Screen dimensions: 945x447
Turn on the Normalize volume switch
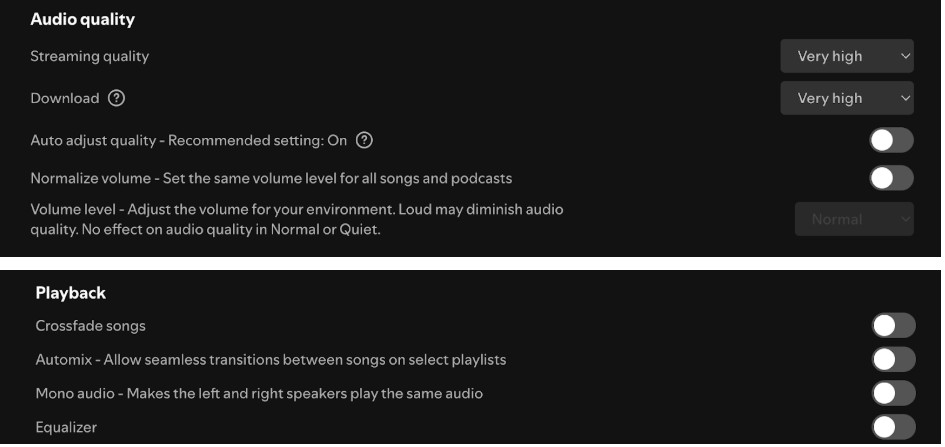tap(891, 178)
